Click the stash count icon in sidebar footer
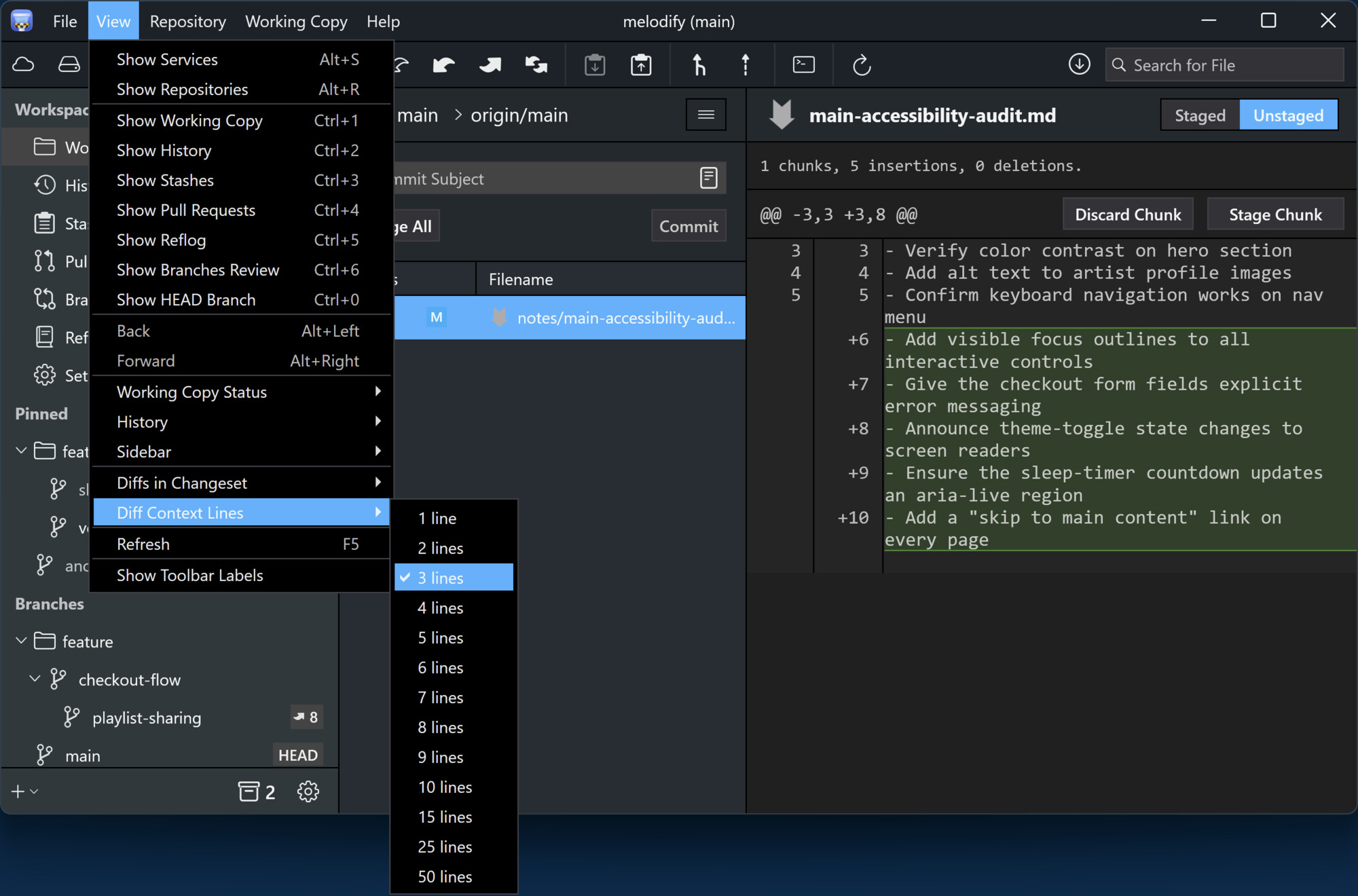The width and height of the screenshot is (1358, 896). pos(257,791)
